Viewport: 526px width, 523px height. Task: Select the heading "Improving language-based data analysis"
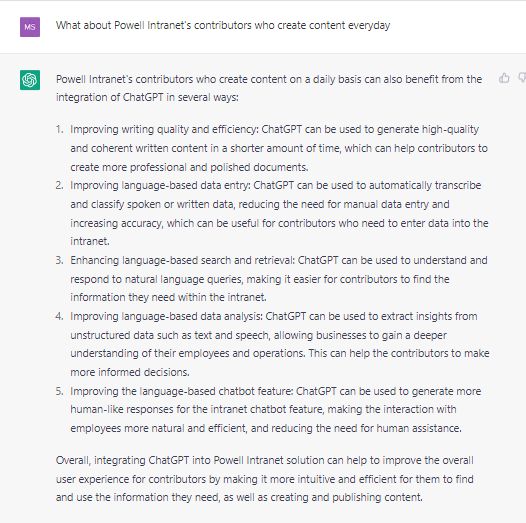point(165,316)
